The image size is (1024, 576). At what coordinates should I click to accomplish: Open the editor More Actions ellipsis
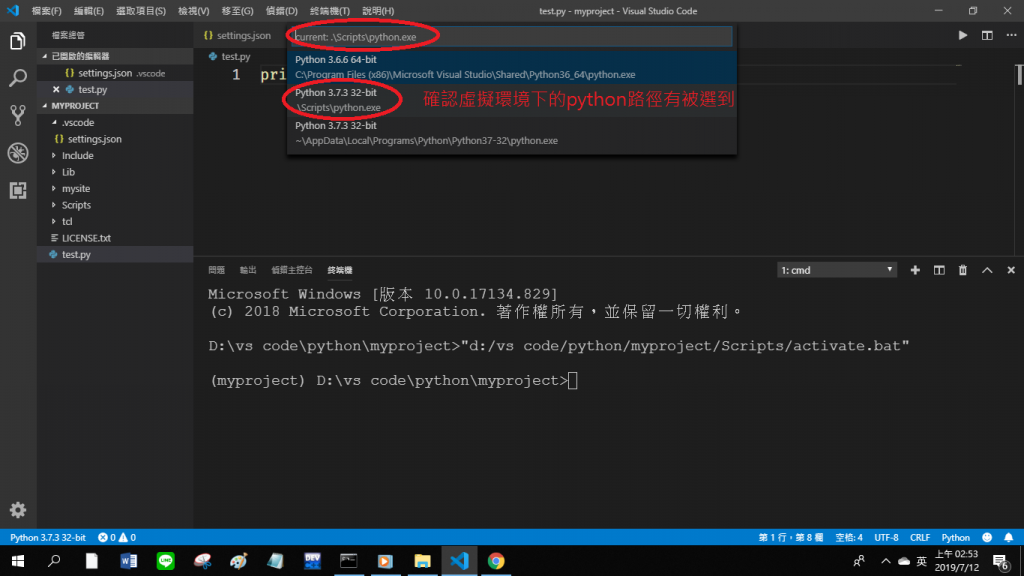click(x=1011, y=35)
